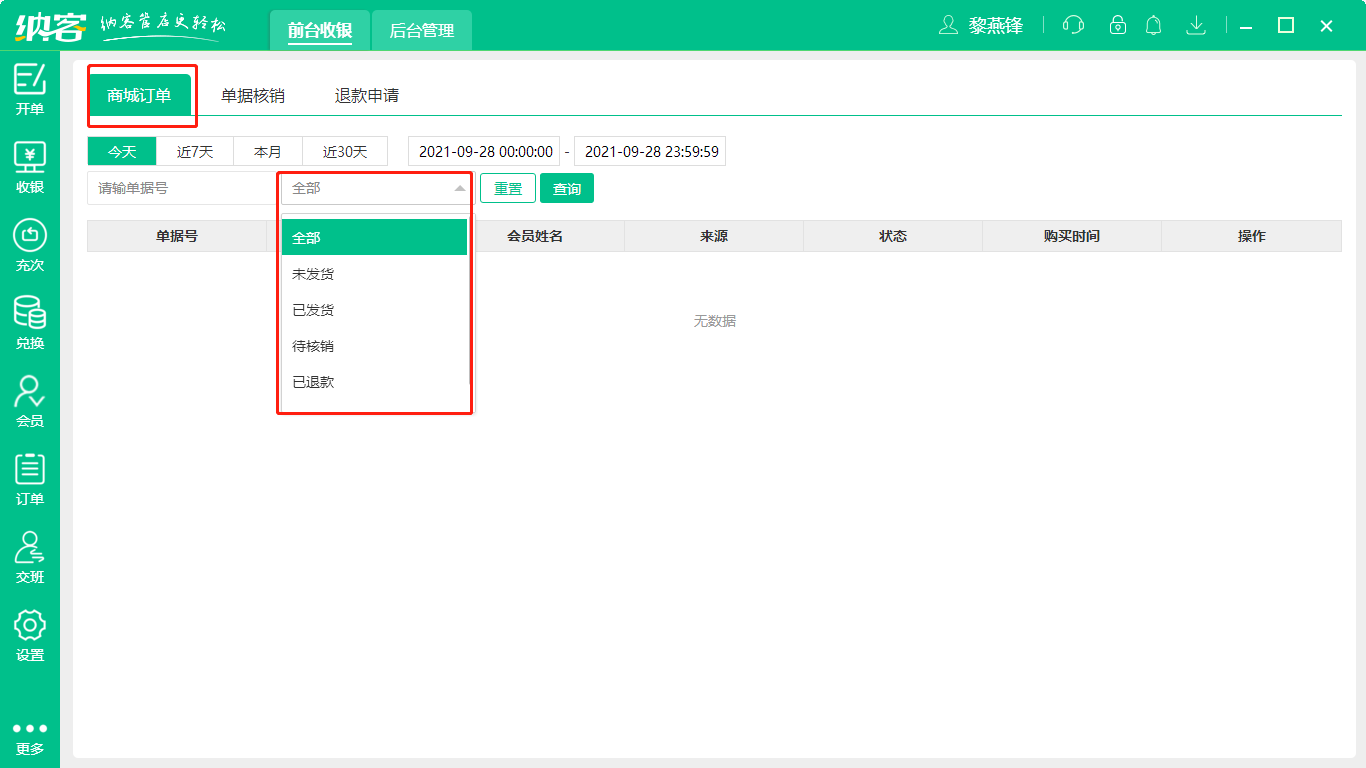This screenshot has height=768, width=1366.
Task: Select the 兑换 exchange icon
Action: 30,322
